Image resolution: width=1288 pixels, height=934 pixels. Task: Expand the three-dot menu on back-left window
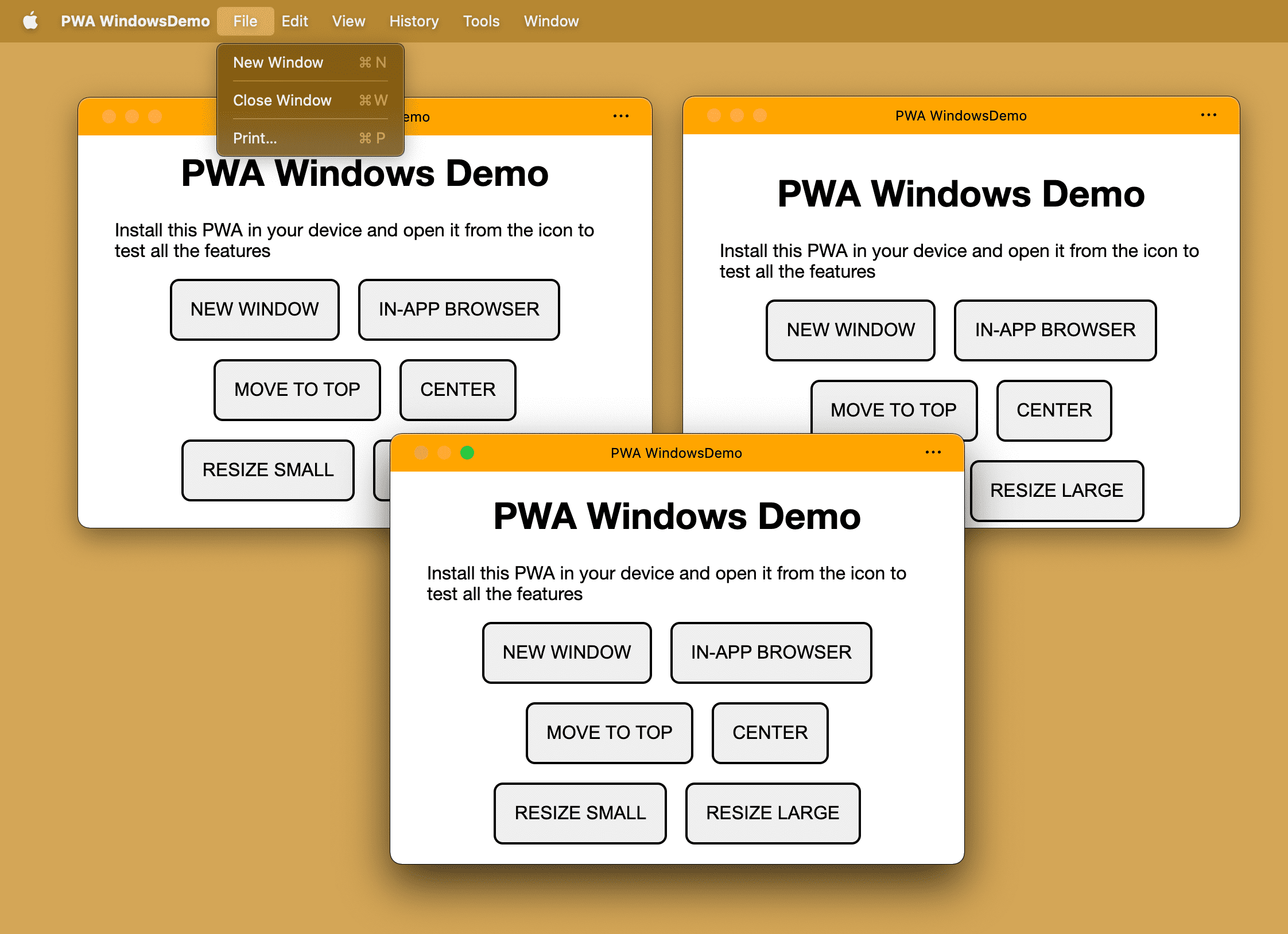click(622, 116)
